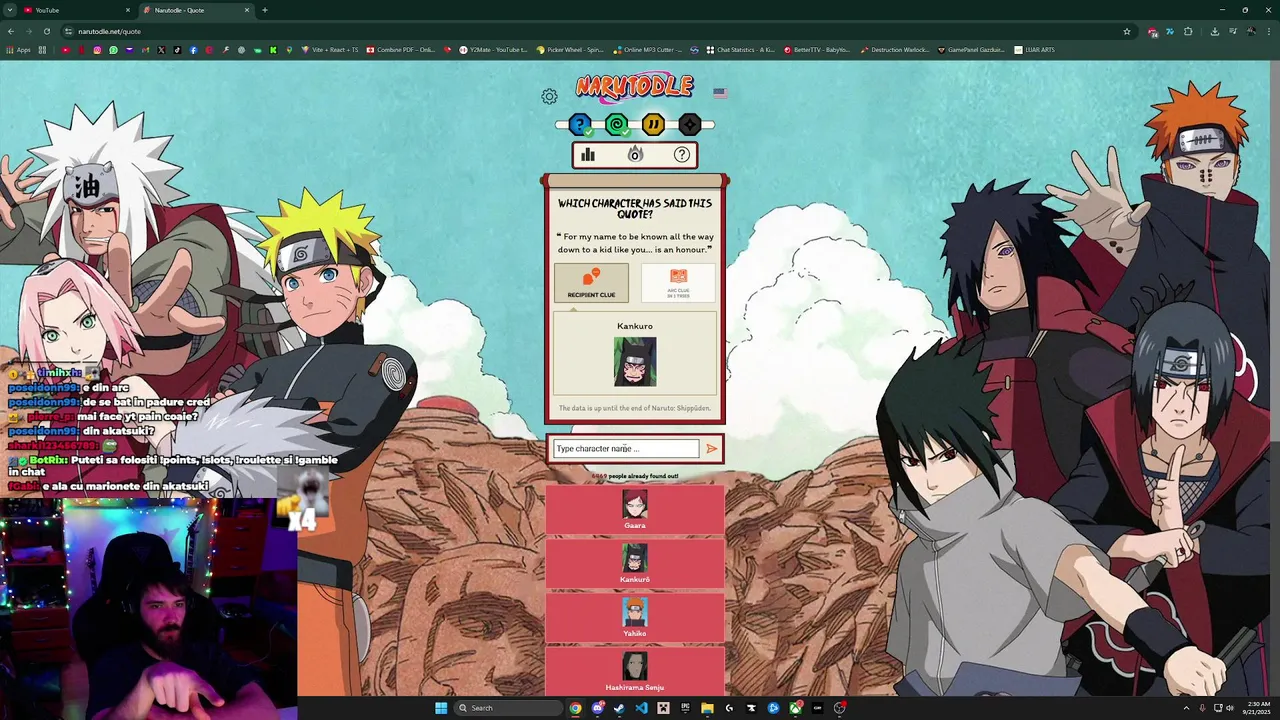This screenshot has width=1280, height=720.
Task: Open the Online MP3 Cutter bookmark
Action: point(647,49)
